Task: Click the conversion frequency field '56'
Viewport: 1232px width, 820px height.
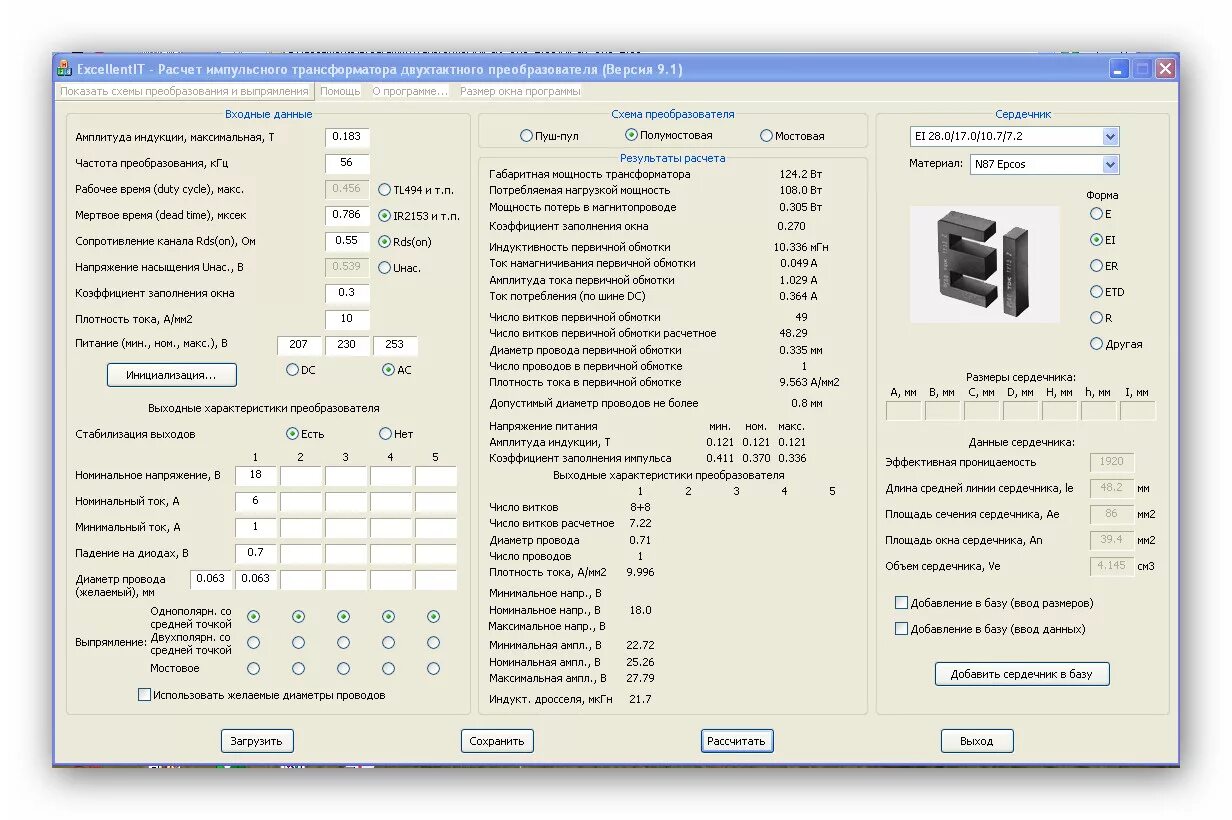Action: [x=347, y=163]
